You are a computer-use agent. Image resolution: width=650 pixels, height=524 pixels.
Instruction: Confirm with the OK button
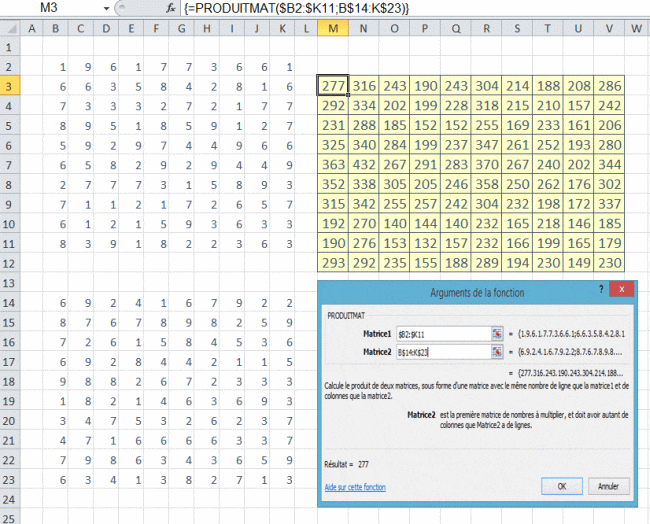[x=562, y=486]
